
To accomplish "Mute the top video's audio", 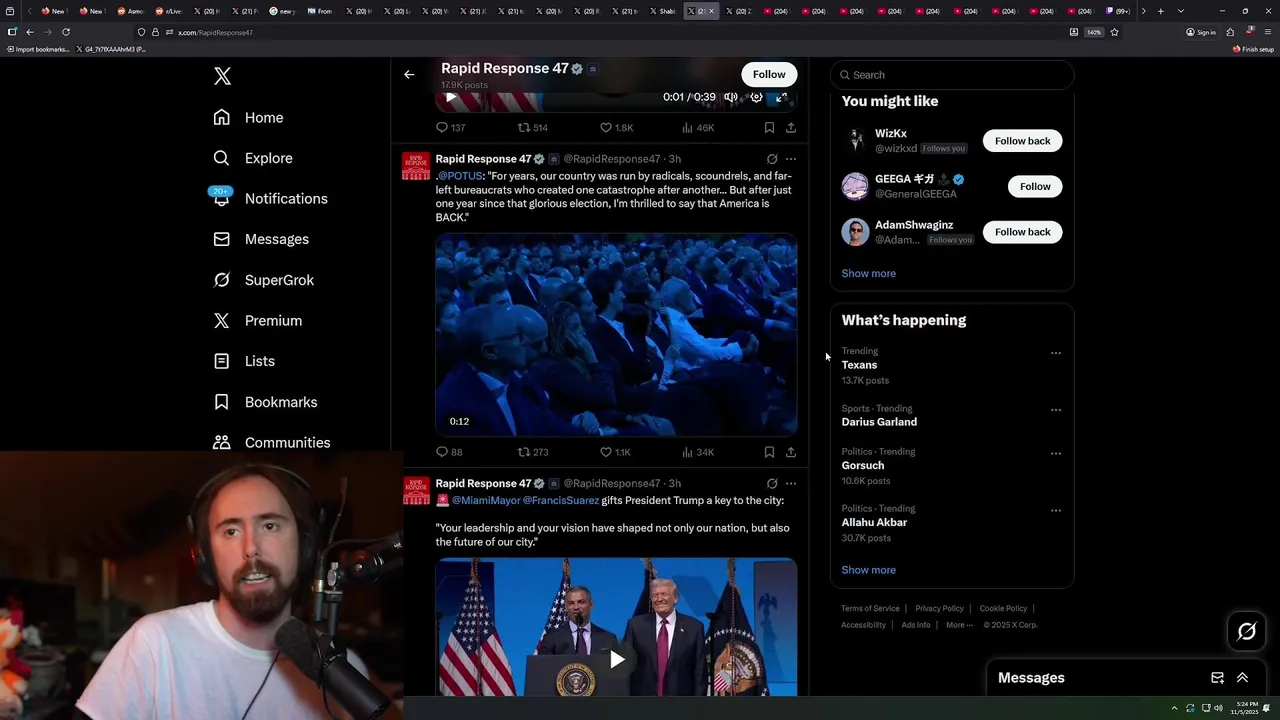I will [731, 97].
